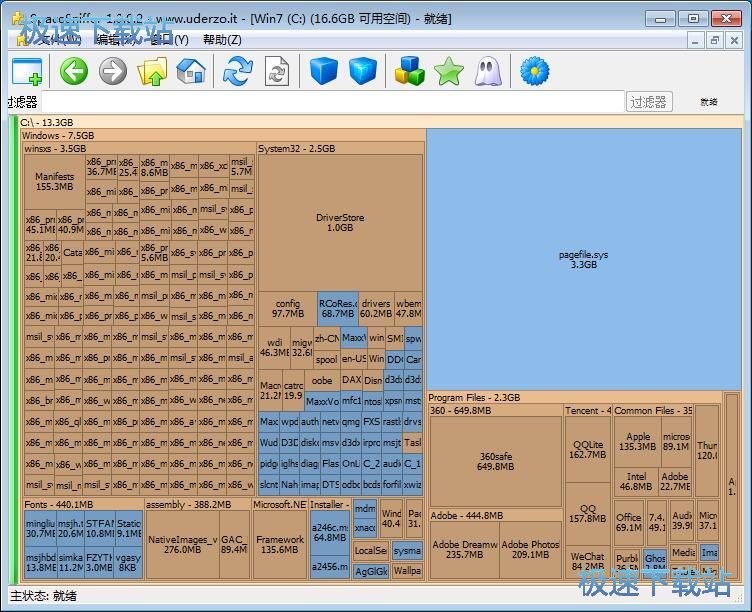Select the Framework 135.6MB block
752x612 pixels.
point(280,544)
